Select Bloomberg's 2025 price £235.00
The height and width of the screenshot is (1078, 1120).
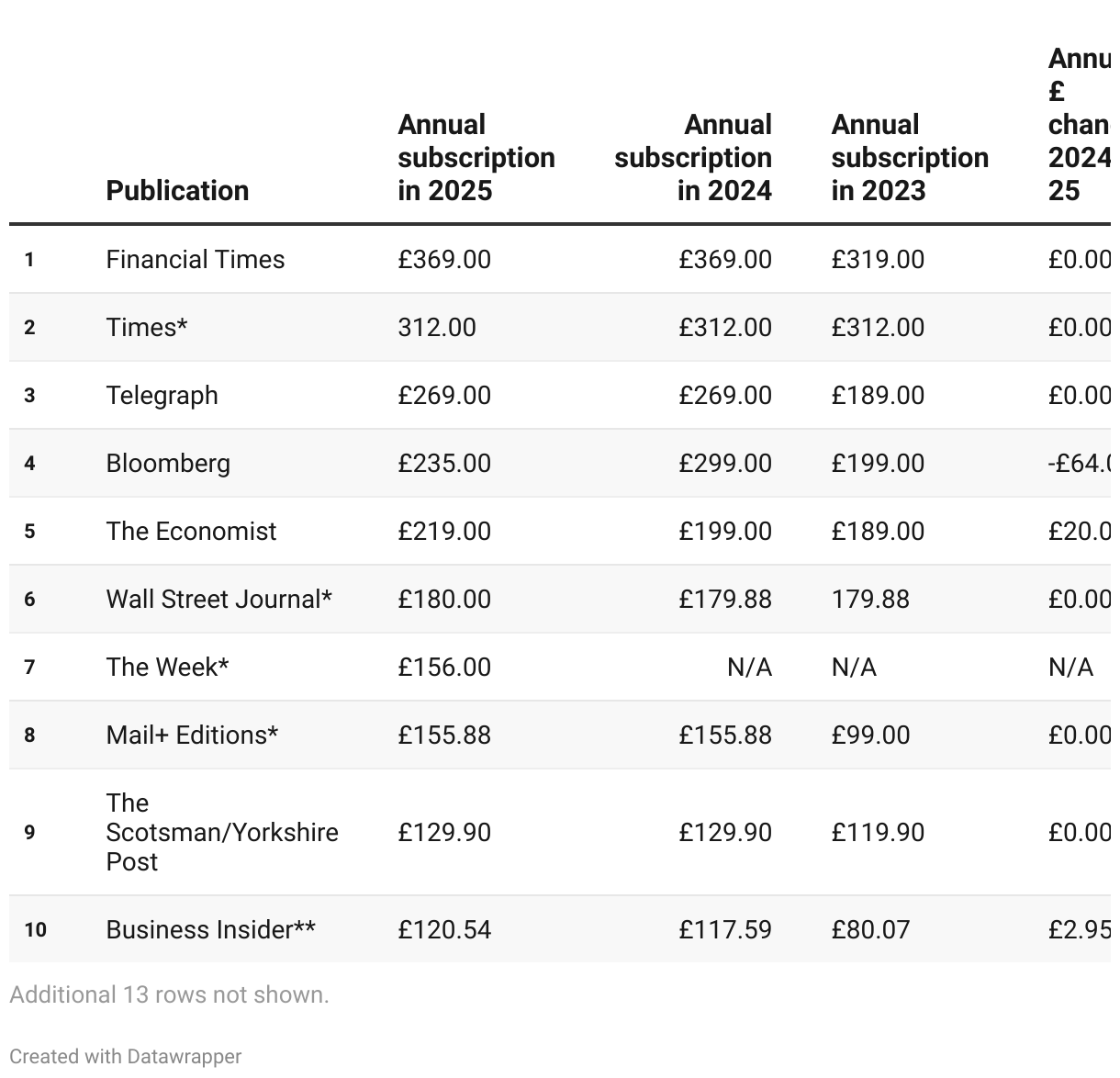tap(444, 463)
